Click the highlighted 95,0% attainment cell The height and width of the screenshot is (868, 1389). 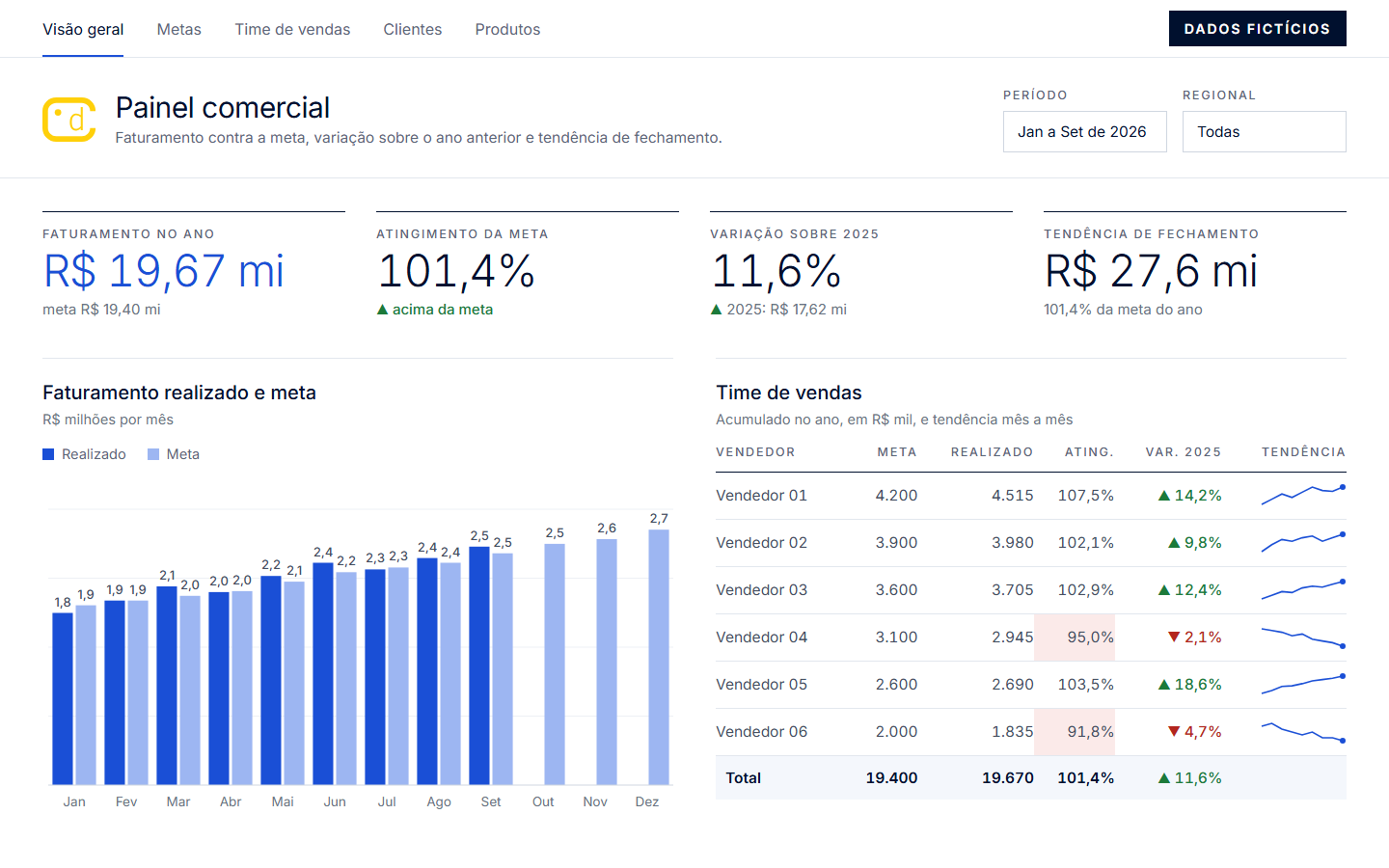tap(1075, 637)
